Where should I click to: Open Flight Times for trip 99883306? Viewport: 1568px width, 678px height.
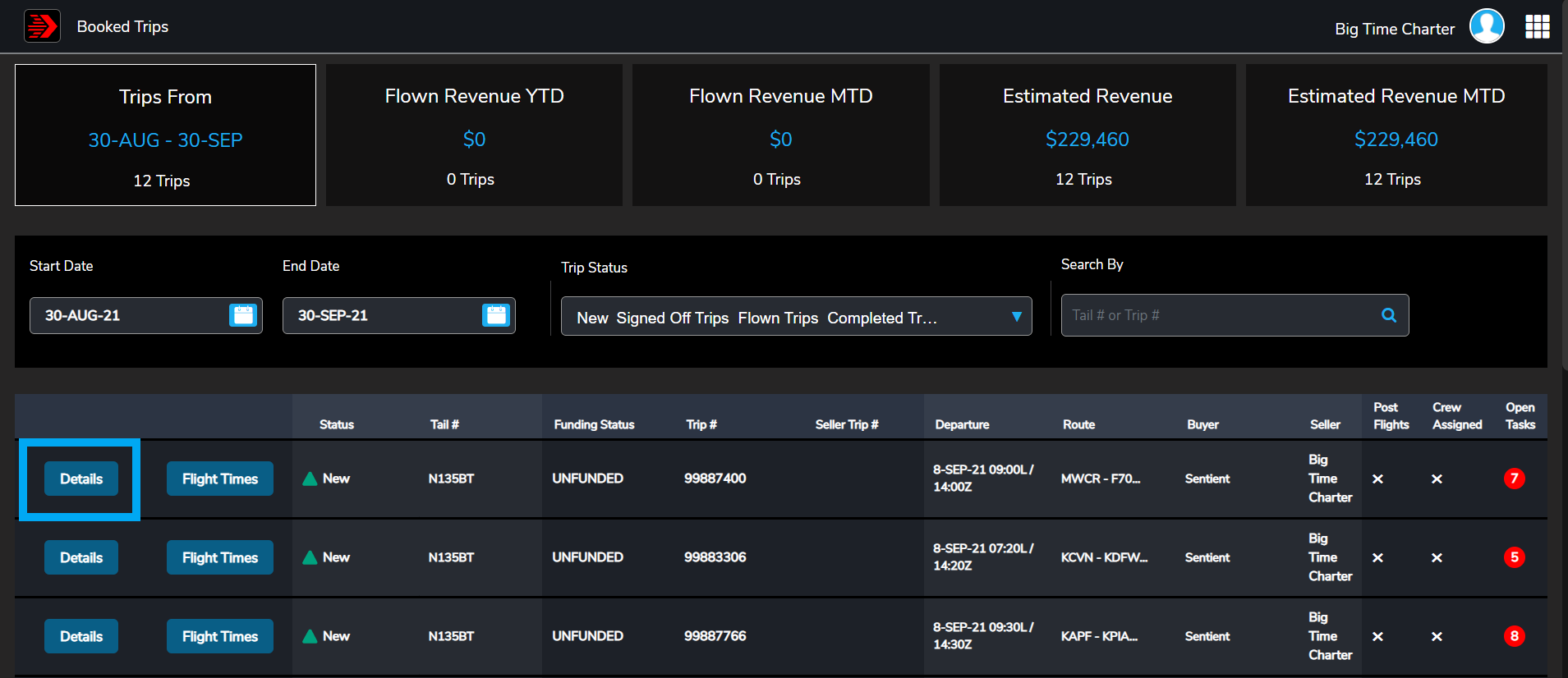pyautogui.click(x=220, y=557)
